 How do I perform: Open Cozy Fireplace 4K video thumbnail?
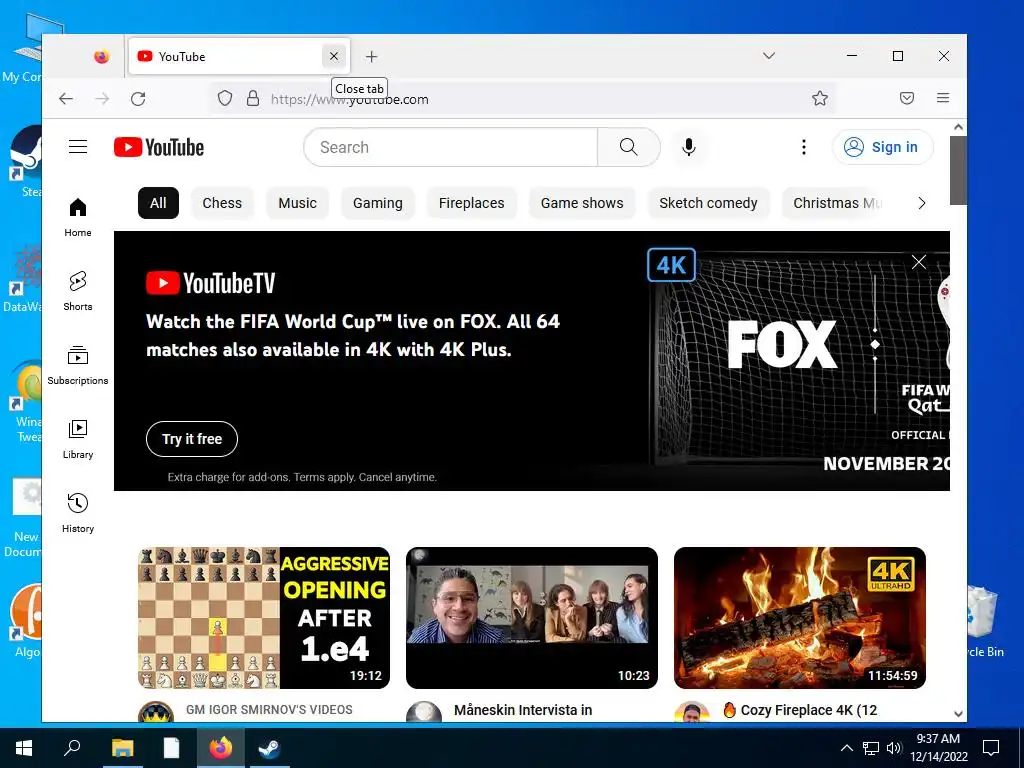[x=800, y=618]
